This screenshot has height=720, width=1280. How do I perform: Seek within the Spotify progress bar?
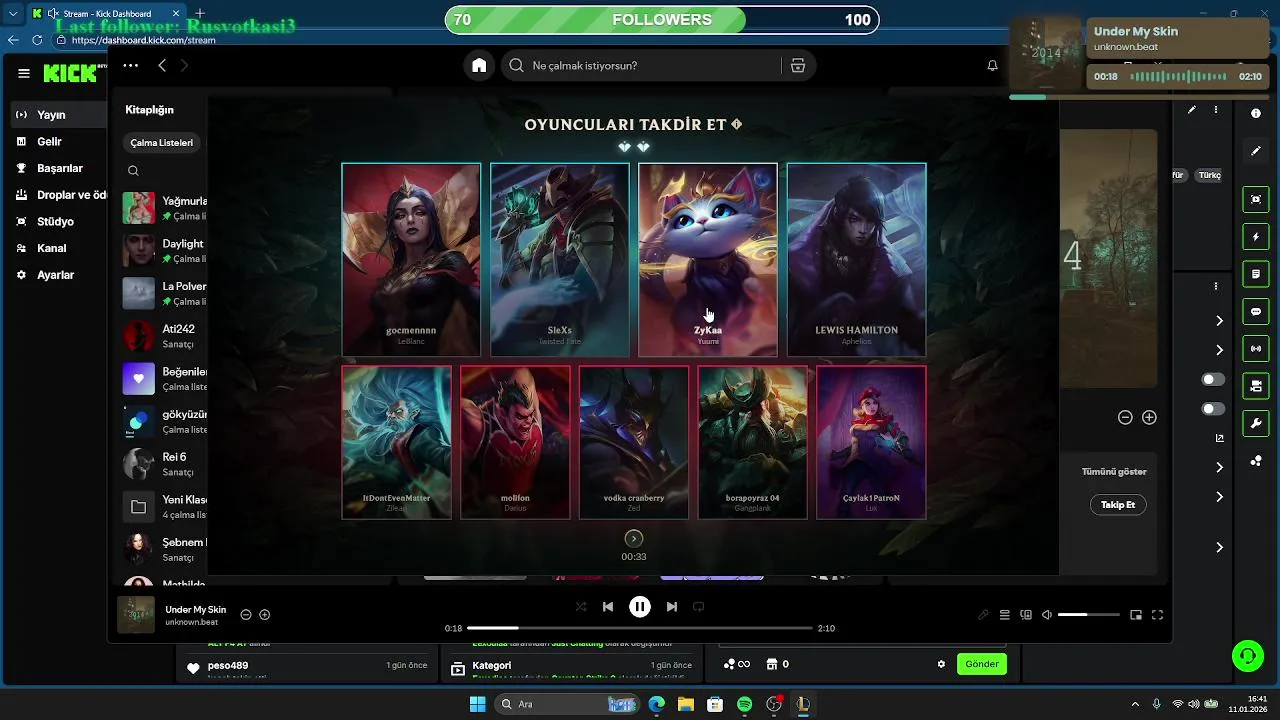tap(640, 628)
